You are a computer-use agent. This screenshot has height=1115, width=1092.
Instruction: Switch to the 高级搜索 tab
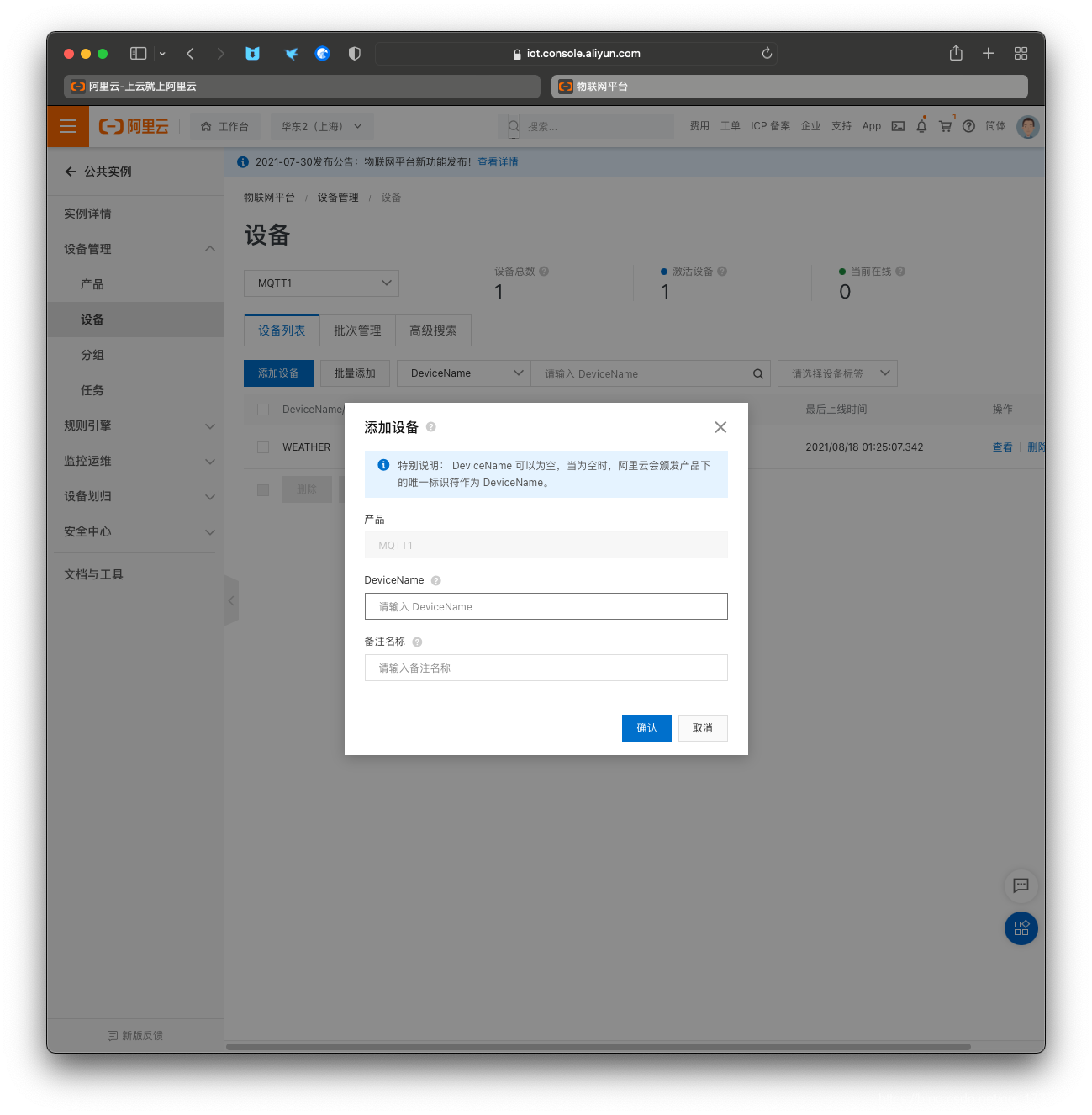433,330
